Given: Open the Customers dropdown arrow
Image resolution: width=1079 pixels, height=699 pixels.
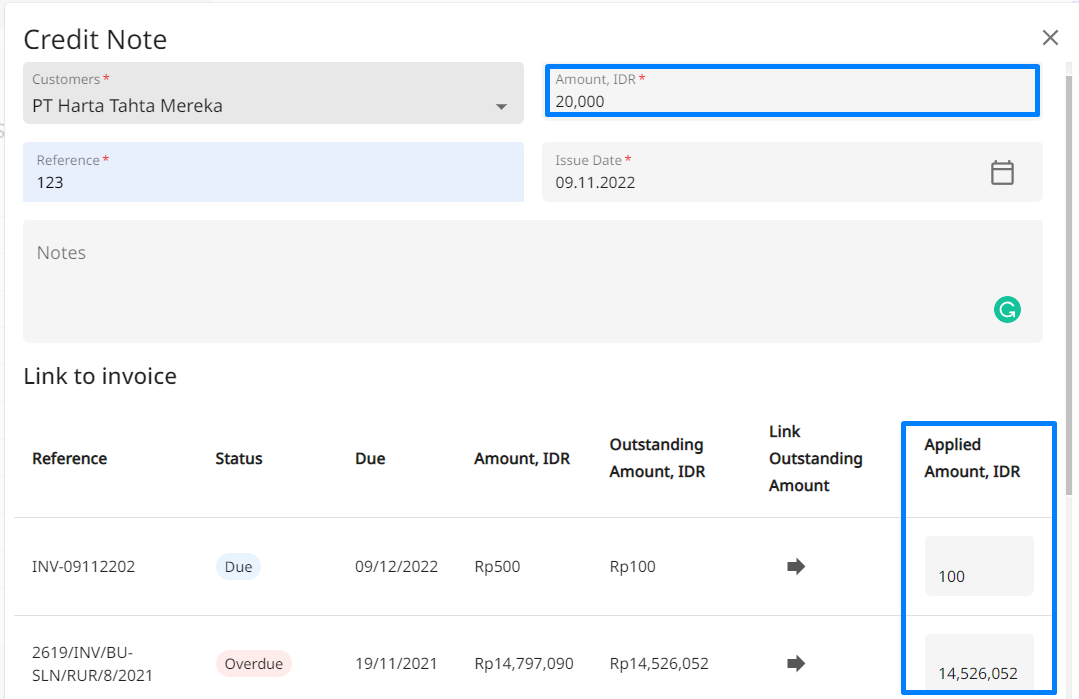Looking at the screenshot, I should coord(502,107).
